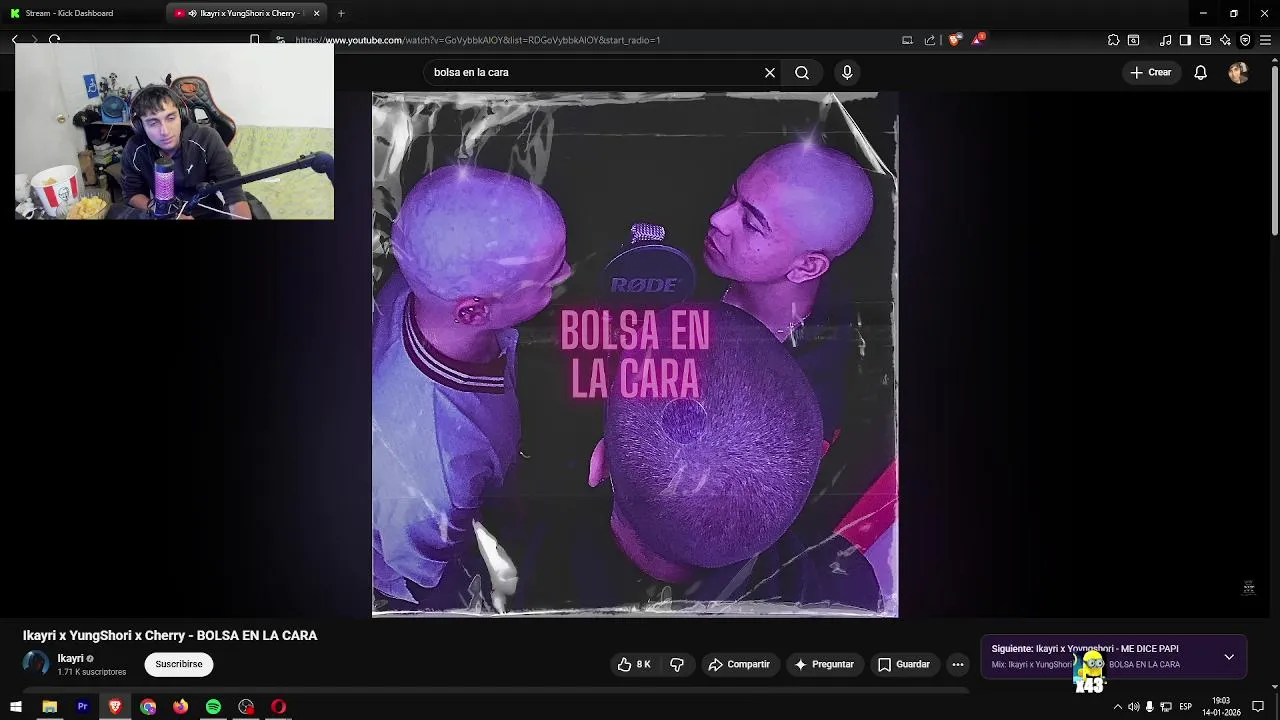1280x720 pixels.
Task: Click the Guardar button
Action: click(904, 664)
